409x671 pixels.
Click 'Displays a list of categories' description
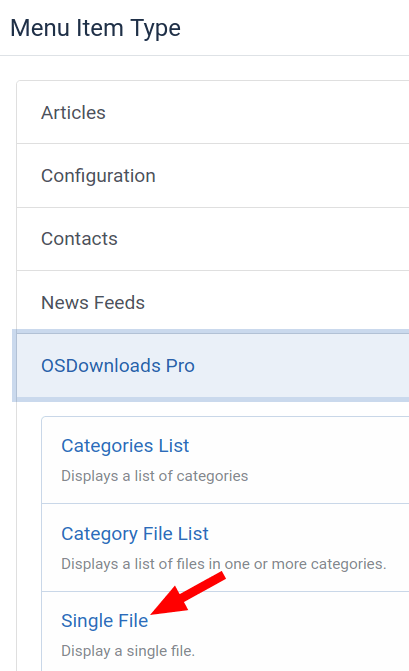click(154, 476)
